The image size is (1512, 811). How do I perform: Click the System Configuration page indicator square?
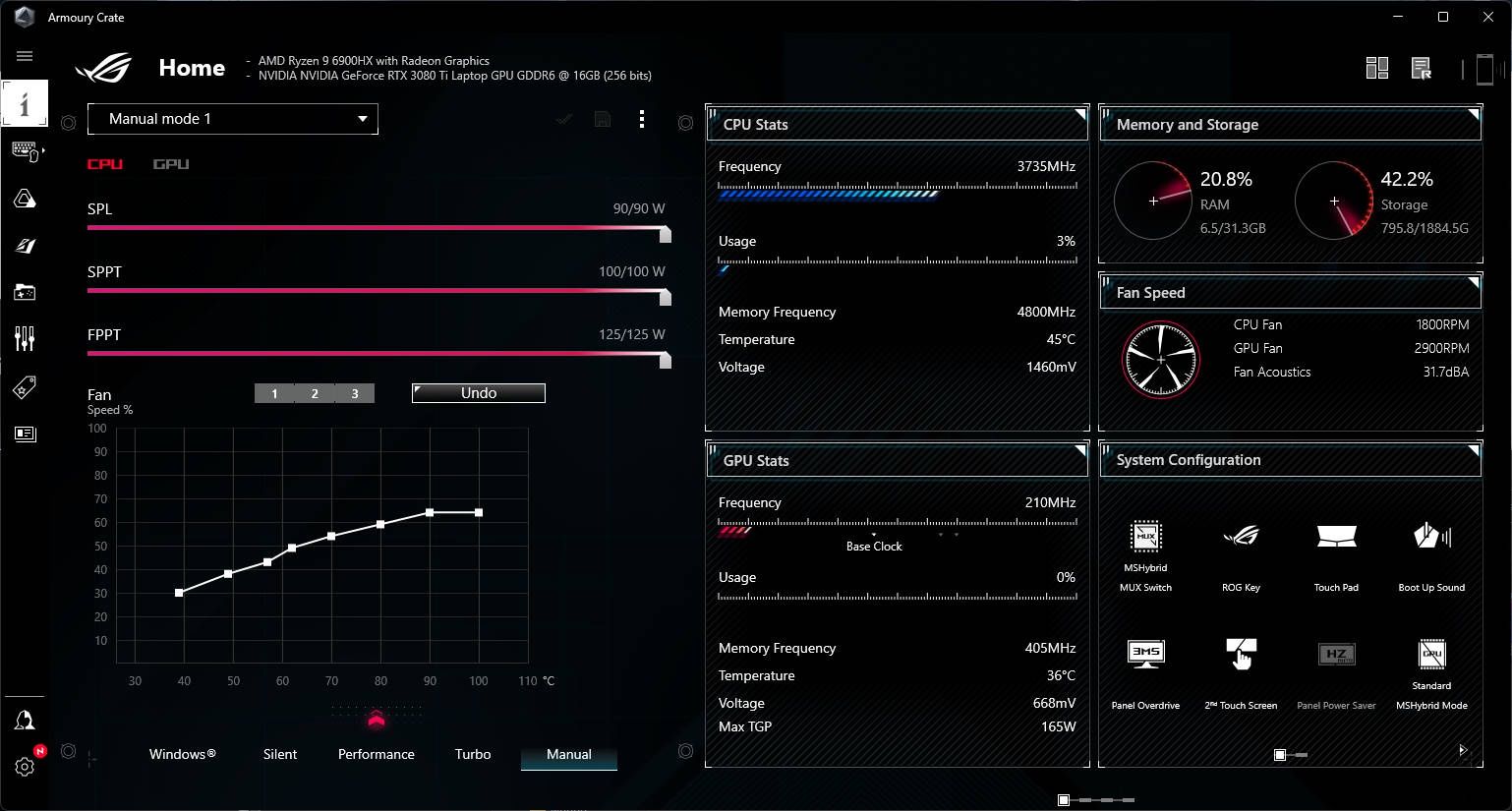tap(1280, 755)
